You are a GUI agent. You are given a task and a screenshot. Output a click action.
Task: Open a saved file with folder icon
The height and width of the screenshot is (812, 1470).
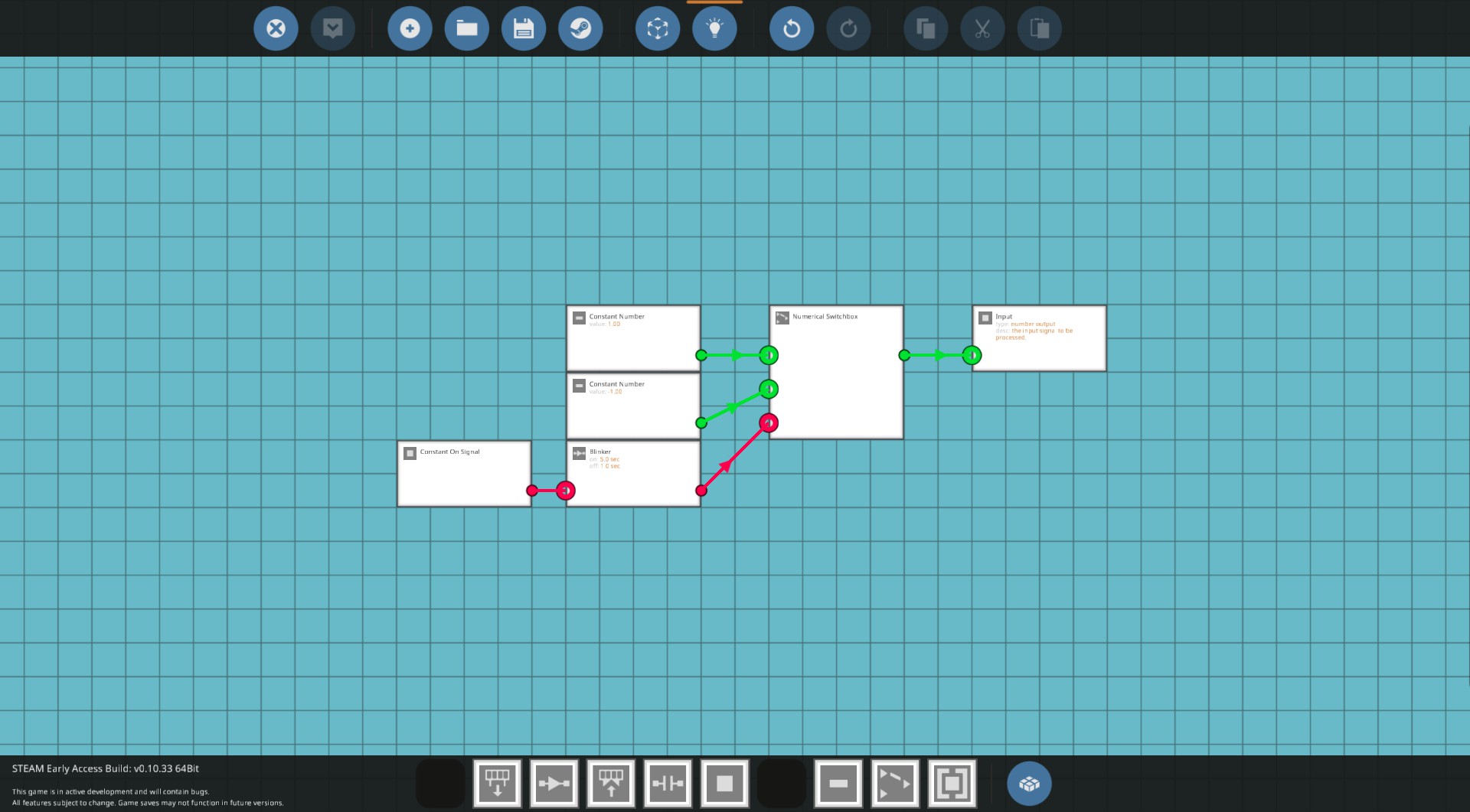pos(466,29)
